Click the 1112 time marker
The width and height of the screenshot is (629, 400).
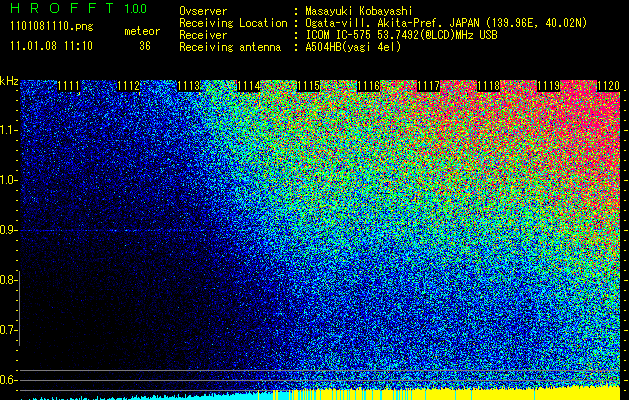(x=128, y=86)
